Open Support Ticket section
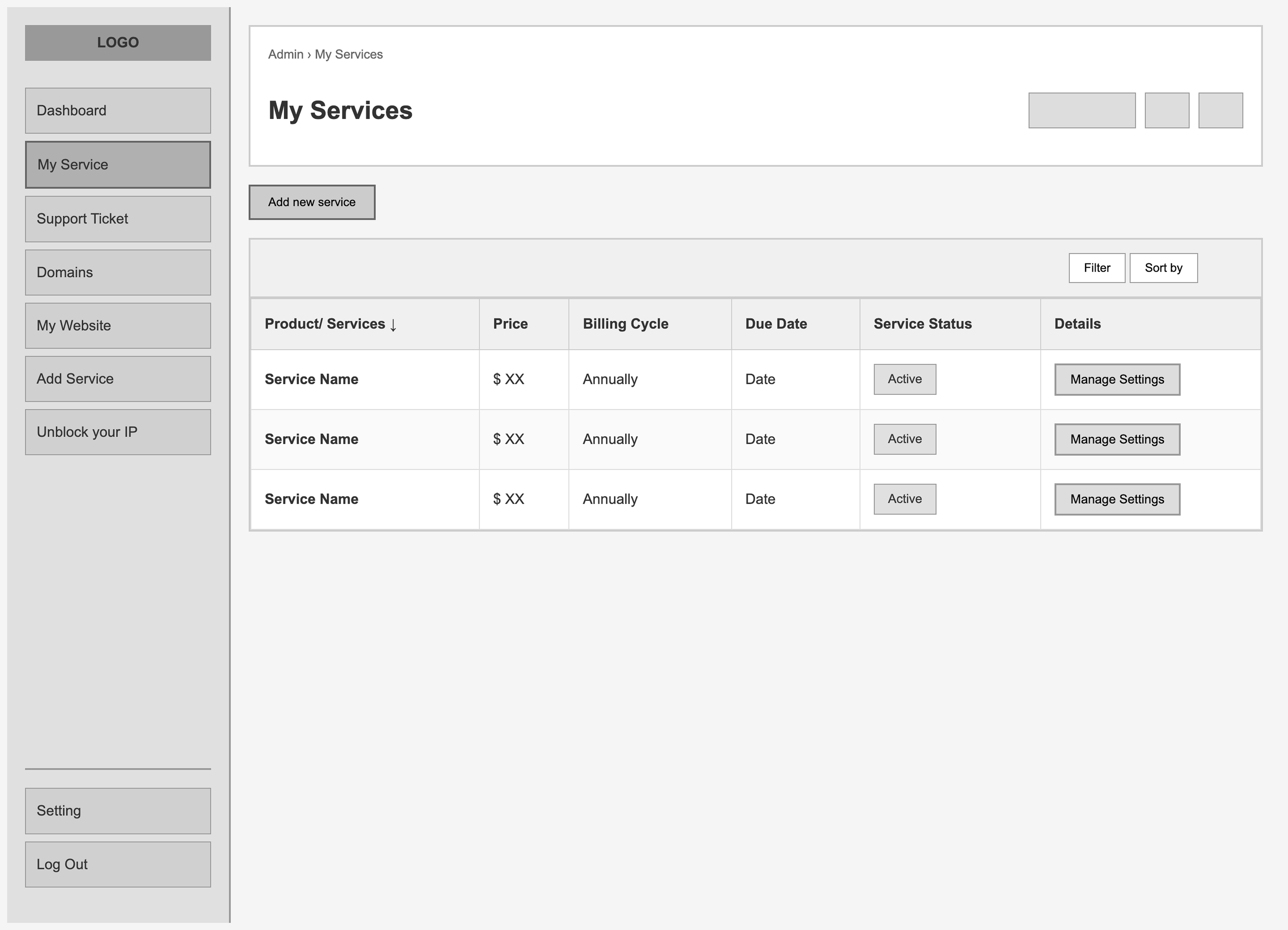This screenshot has height=930, width=1288. pos(118,219)
